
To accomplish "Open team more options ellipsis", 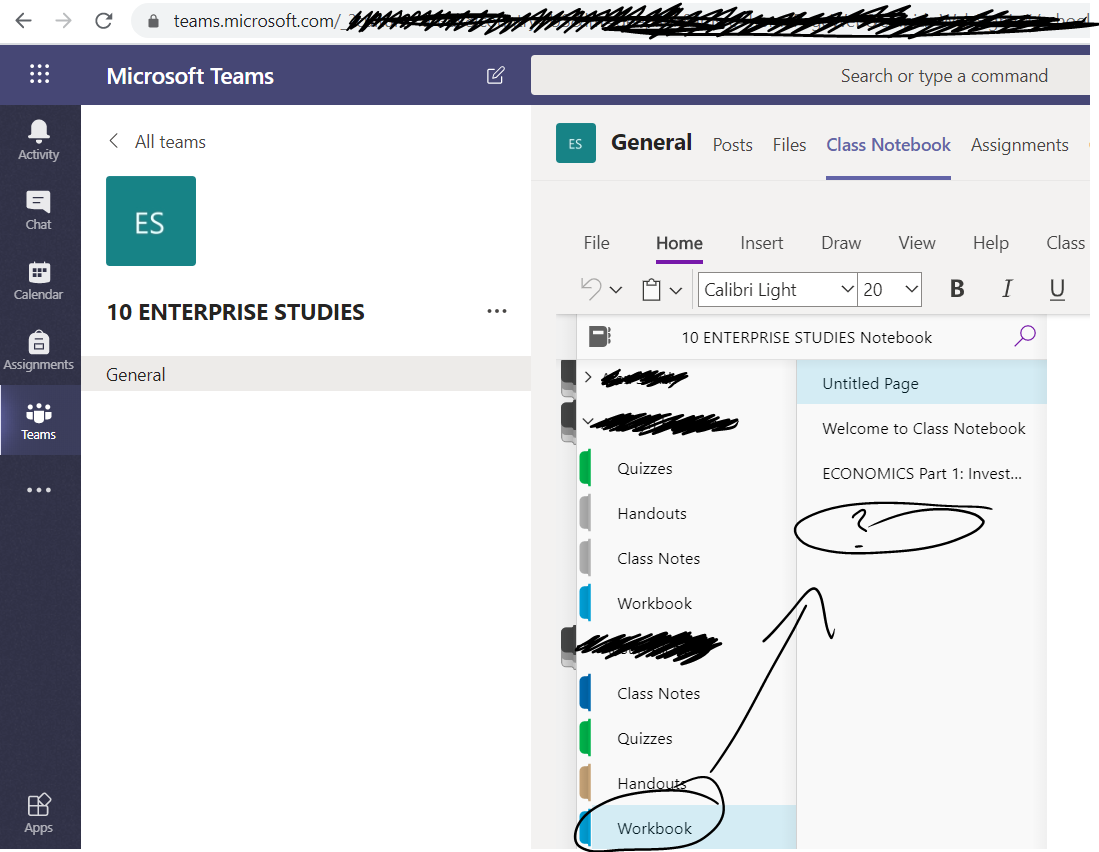I will pos(497,311).
